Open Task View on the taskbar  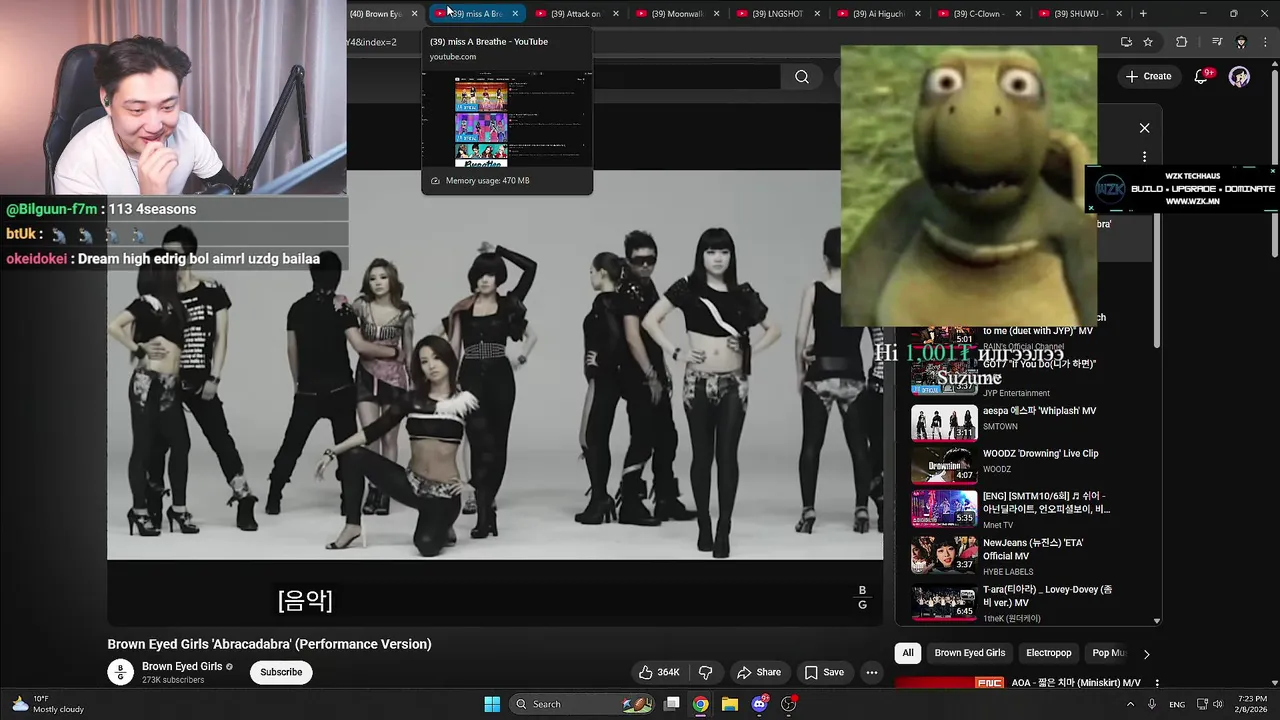pyautogui.click(x=672, y=704)
